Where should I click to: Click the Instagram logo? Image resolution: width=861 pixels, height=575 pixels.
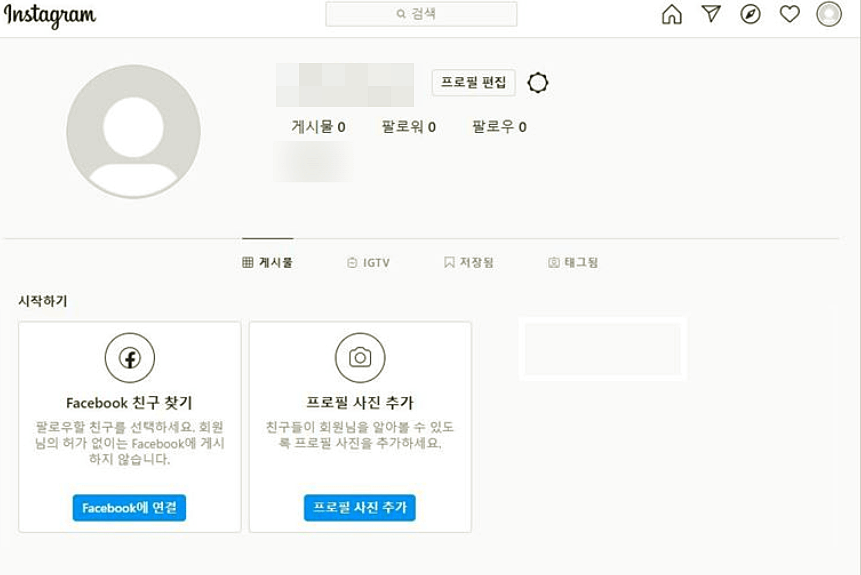50,15
